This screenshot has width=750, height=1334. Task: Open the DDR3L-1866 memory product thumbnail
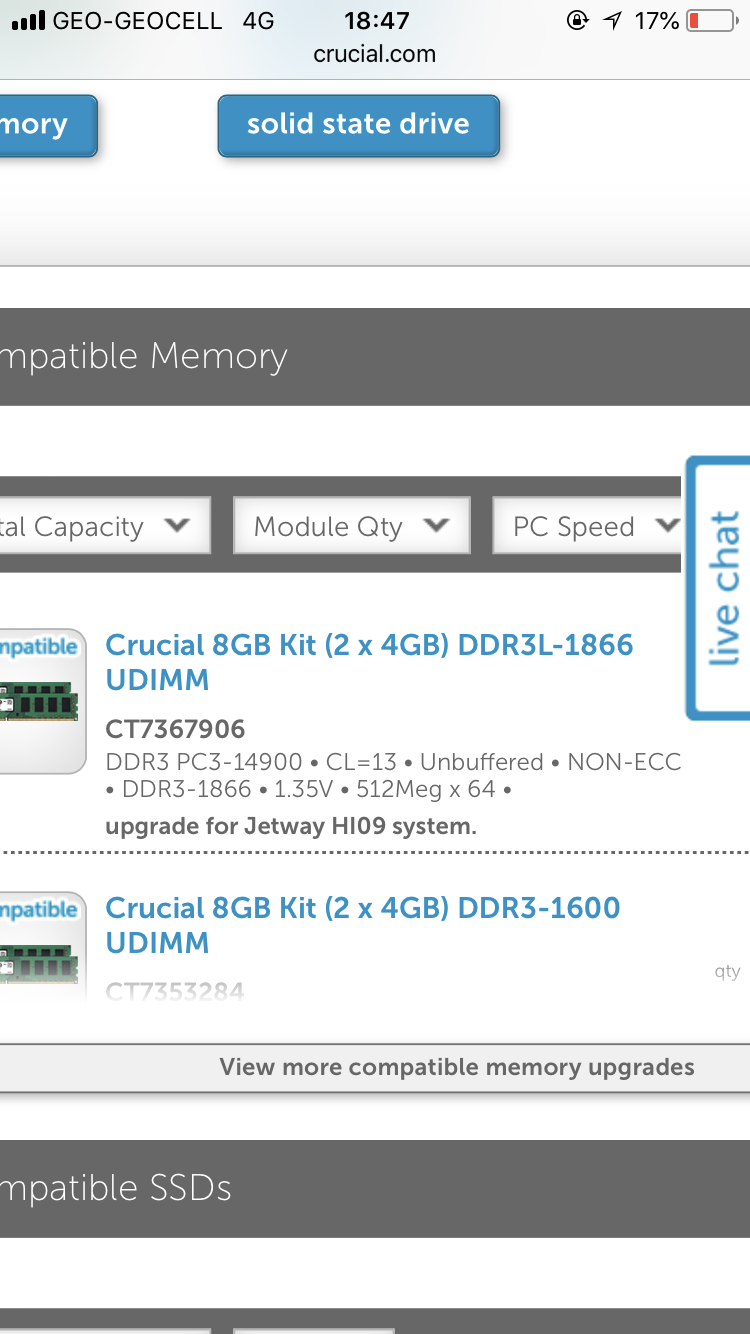[x=42, y=700]
